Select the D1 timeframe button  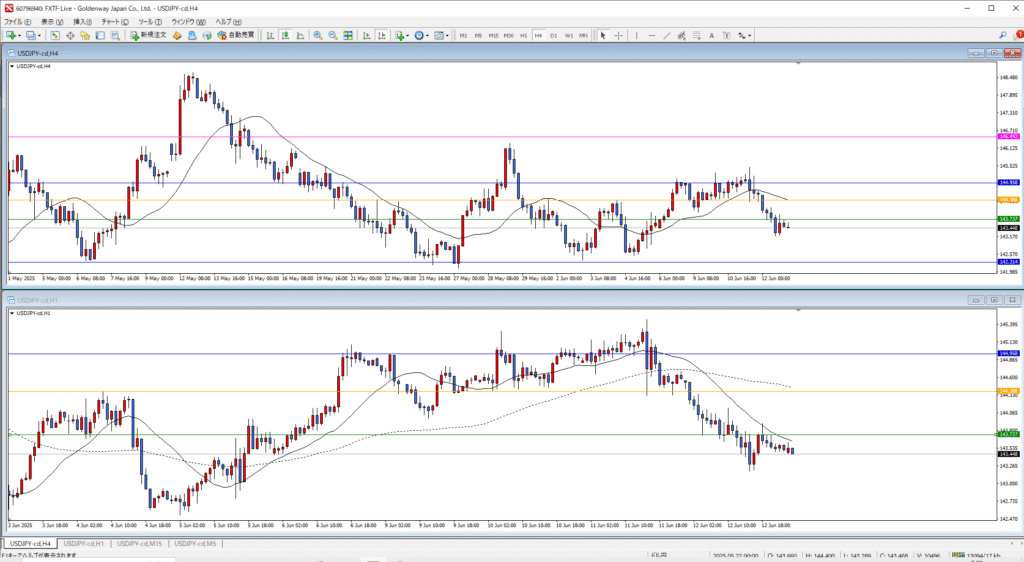(x=554, y=35)
